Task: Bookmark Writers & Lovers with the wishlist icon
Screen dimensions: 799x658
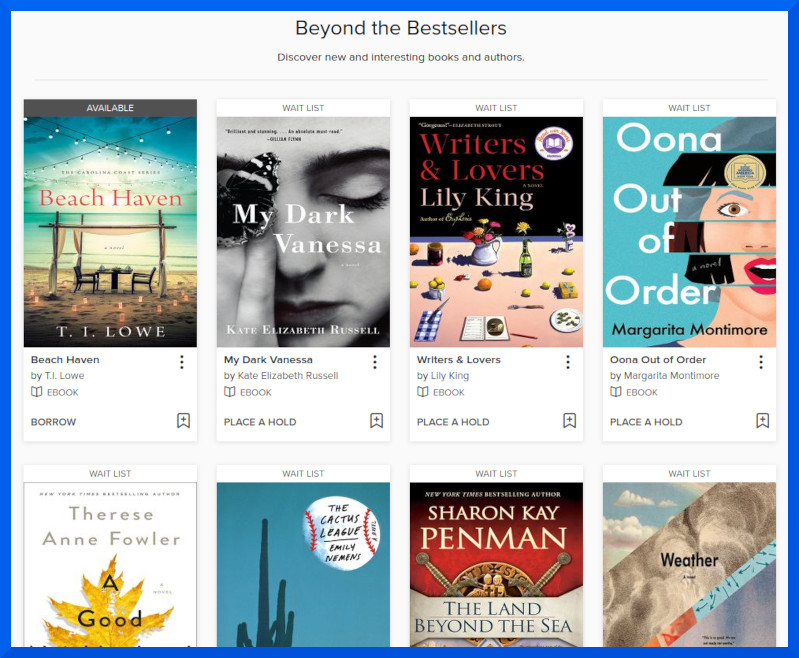Action: (570, 420)
